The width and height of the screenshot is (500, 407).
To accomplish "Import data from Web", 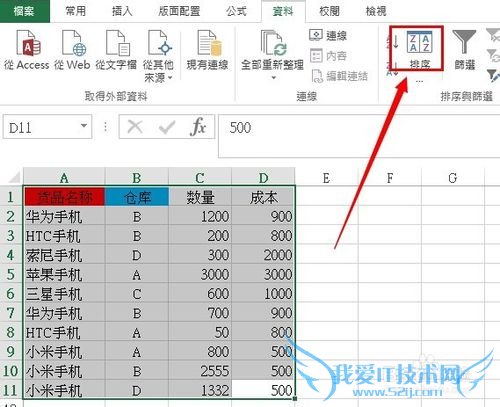I will click(72, 50).
